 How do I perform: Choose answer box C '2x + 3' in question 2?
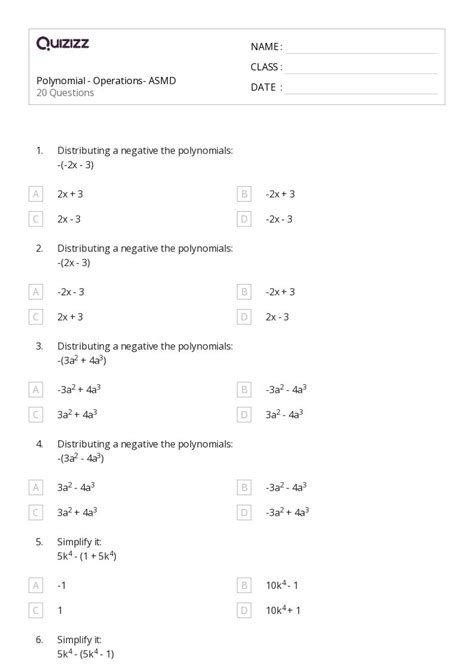[x=36, y=317]
